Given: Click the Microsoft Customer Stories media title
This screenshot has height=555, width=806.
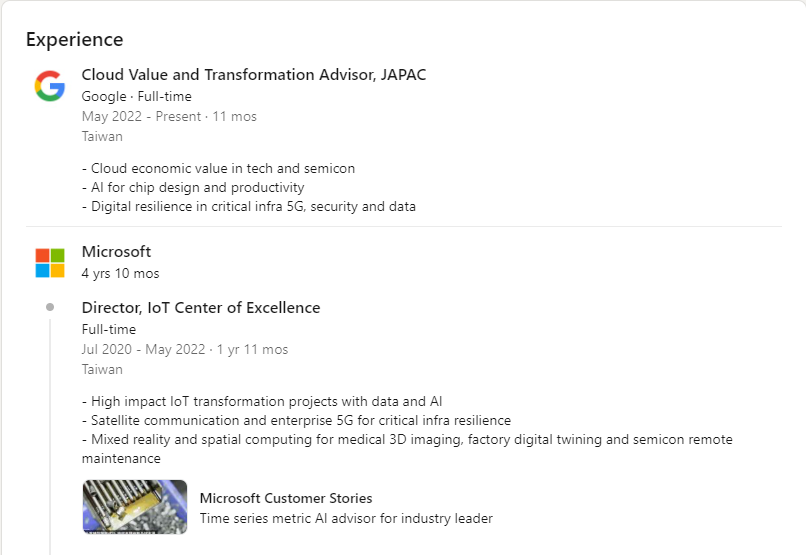Looking at the screenshot, I should point(286,498).
